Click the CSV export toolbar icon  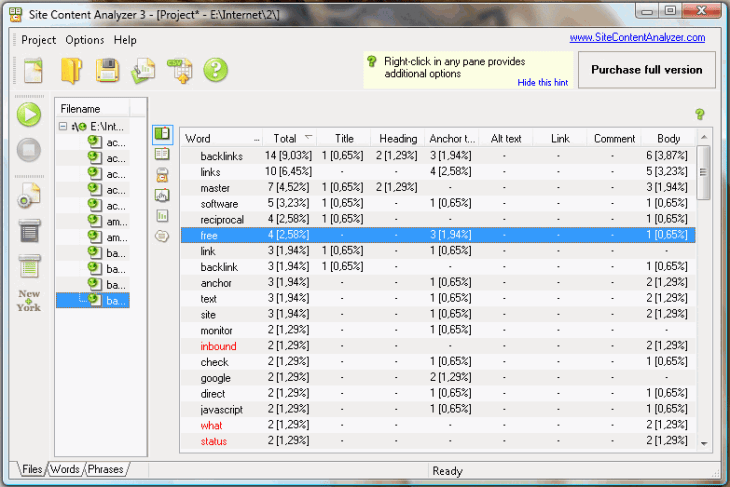[x=180, y=71]
